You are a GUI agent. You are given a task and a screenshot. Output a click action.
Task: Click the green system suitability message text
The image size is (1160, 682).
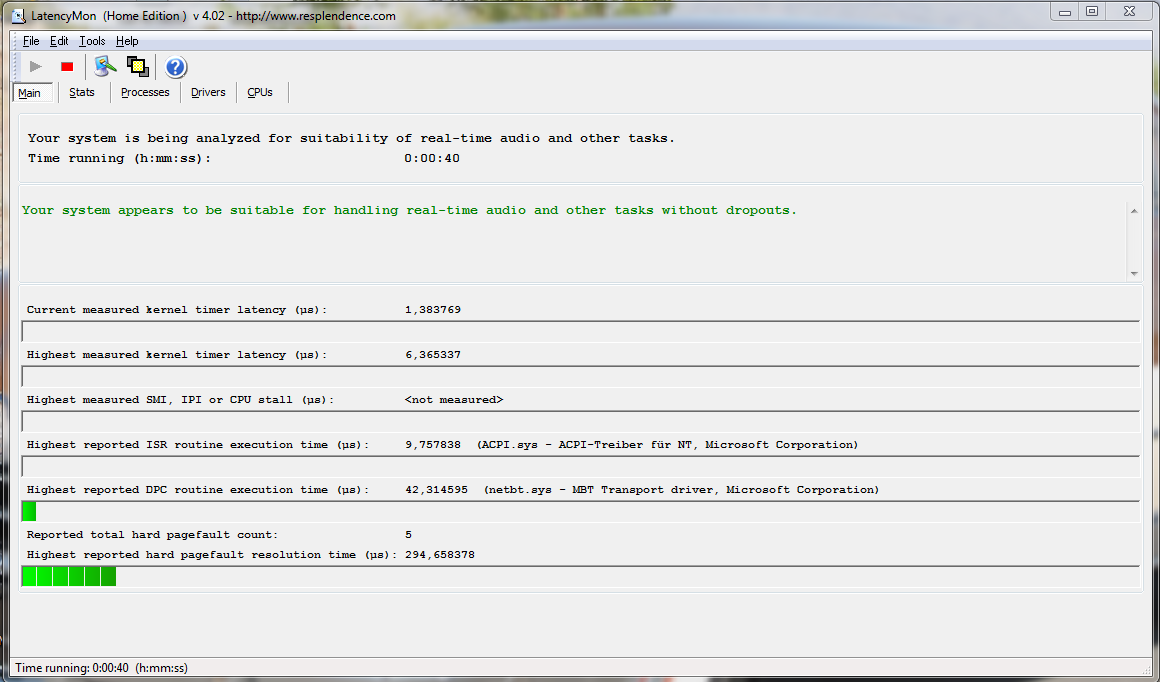pyautogui.click(x=409, y=211)
